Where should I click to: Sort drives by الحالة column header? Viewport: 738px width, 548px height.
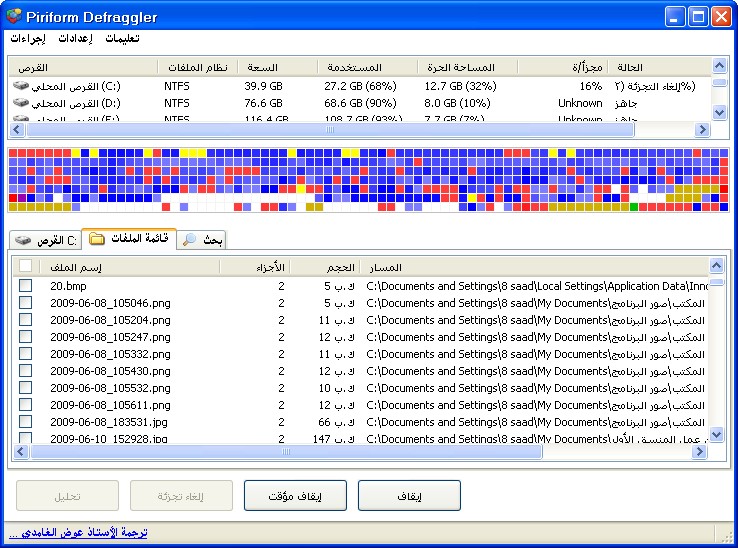pos(659,67)
